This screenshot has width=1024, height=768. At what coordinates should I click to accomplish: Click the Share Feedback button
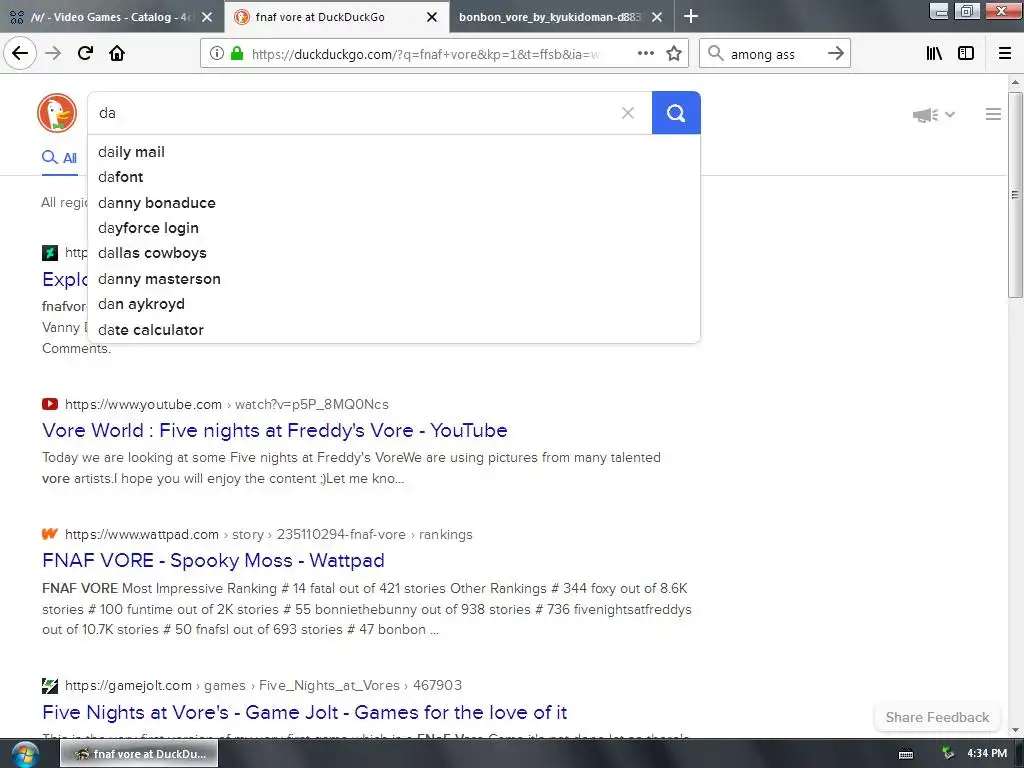(937, 717)
